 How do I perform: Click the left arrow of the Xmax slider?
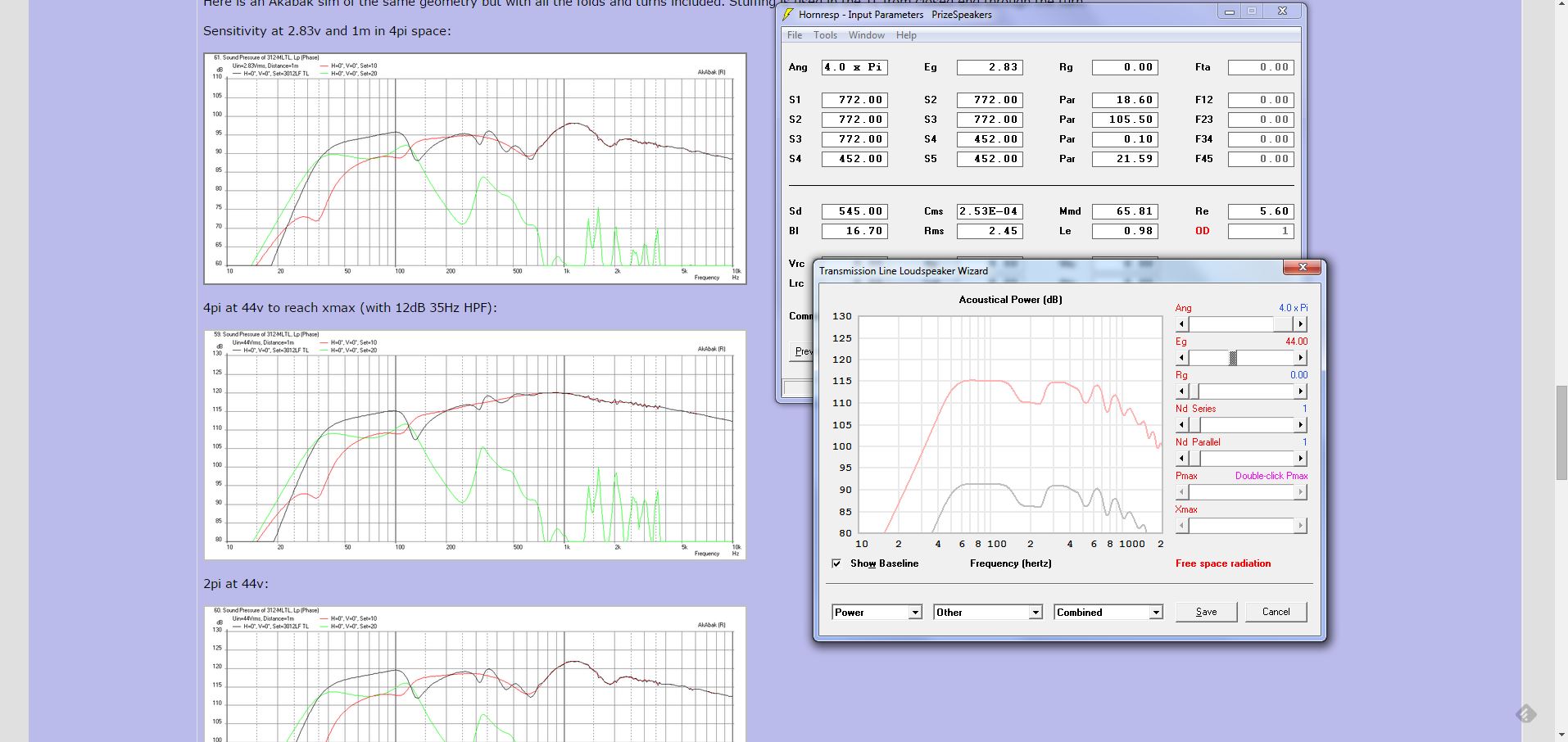1181,526
